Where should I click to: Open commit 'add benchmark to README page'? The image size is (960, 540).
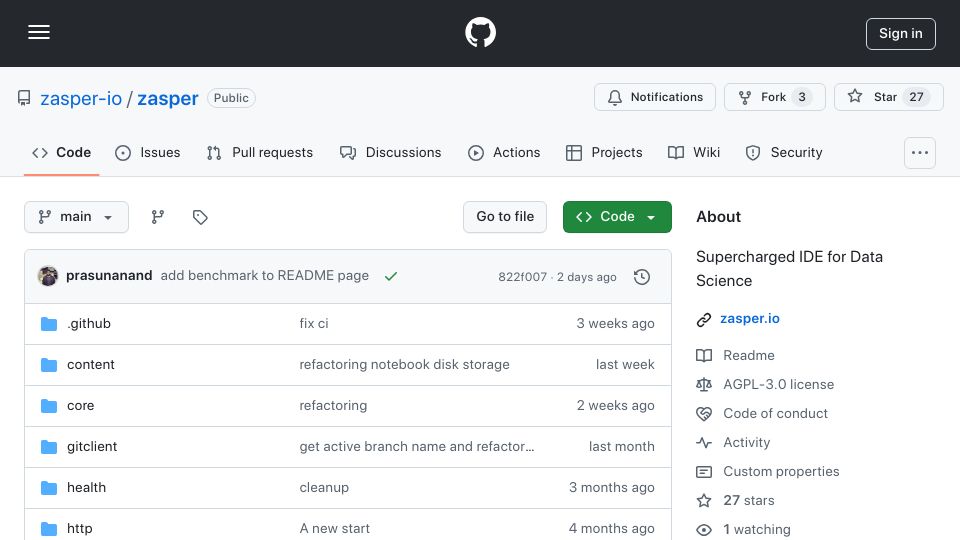click(264, 276)
